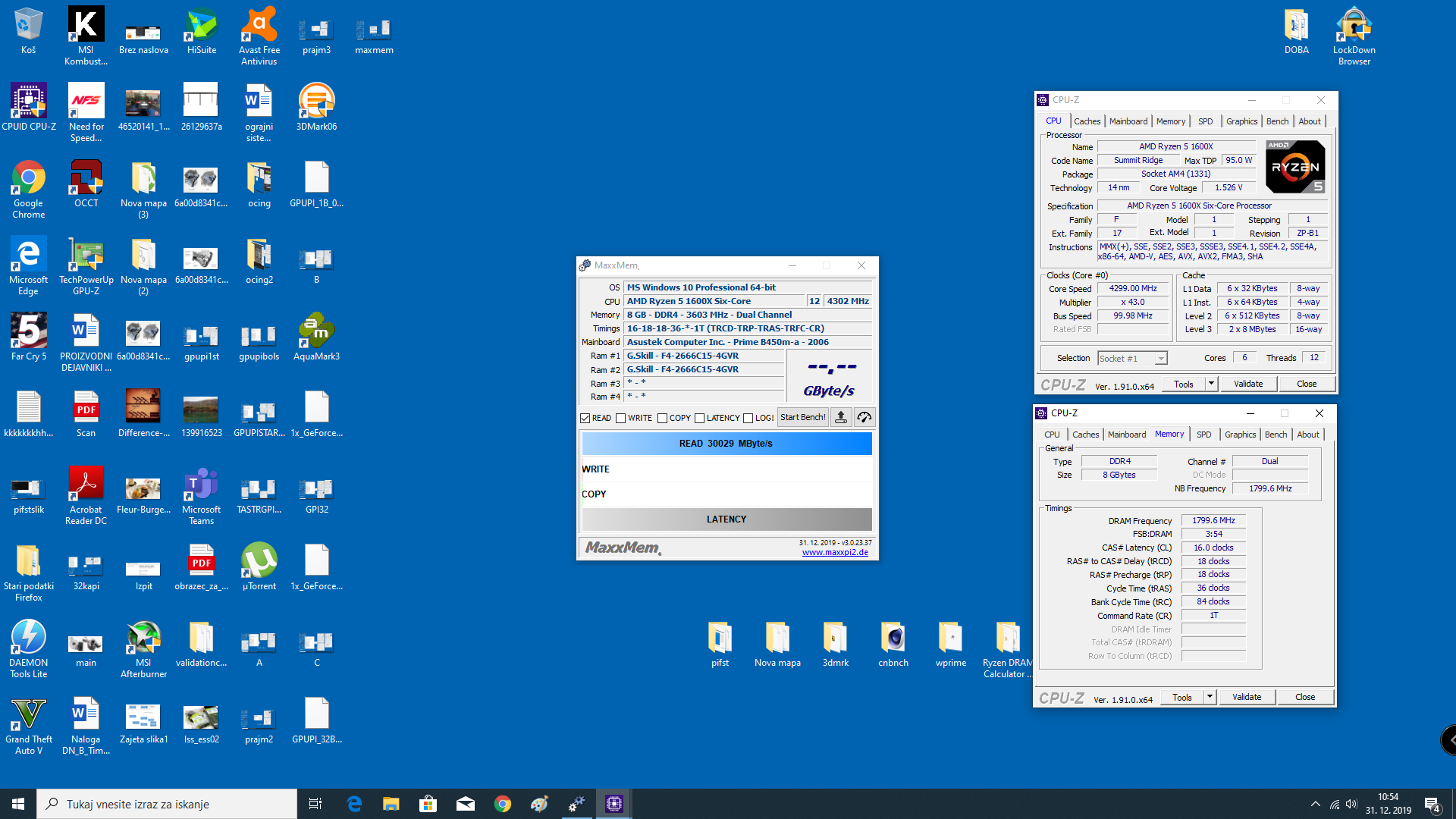Open the AquaMark3 desktop shortcut
Screen dimensions: 1456x819
[x=316, y=337]
